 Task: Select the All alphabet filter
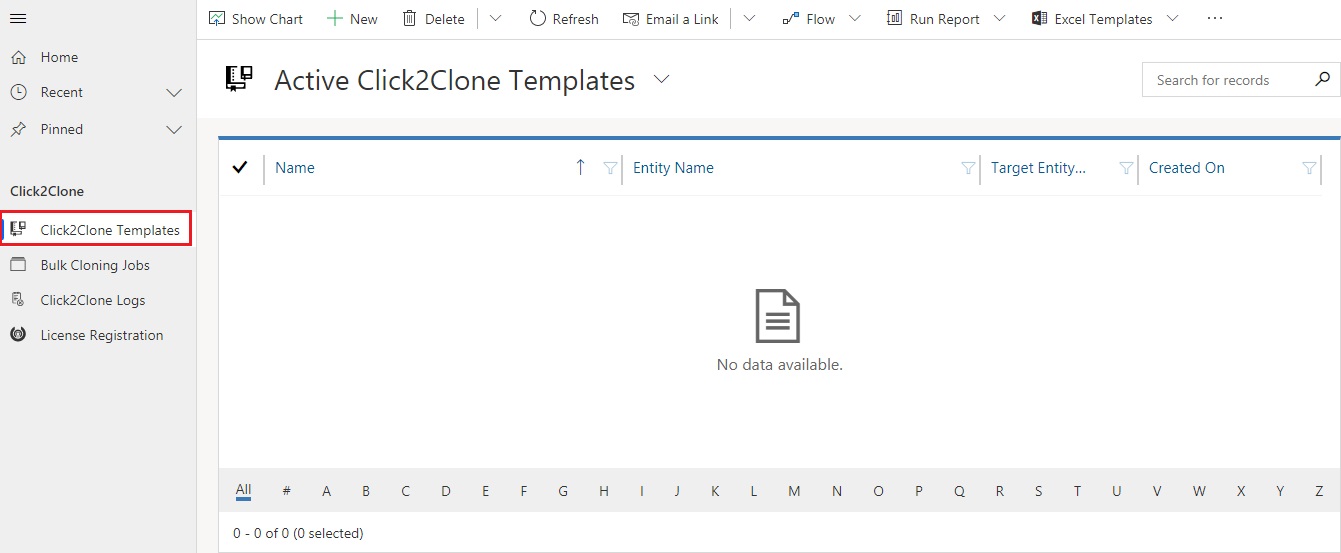click(x=243, y=490)
